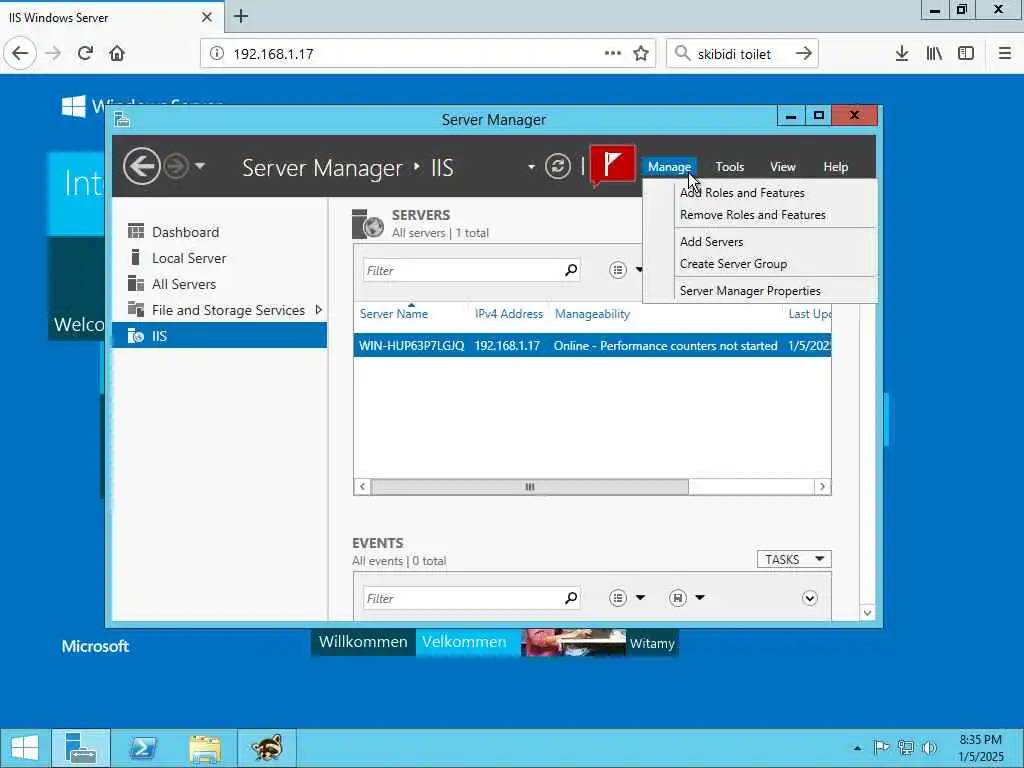
Task: Click the Server Manager forward arrow button
Action: tap(176, 167)
